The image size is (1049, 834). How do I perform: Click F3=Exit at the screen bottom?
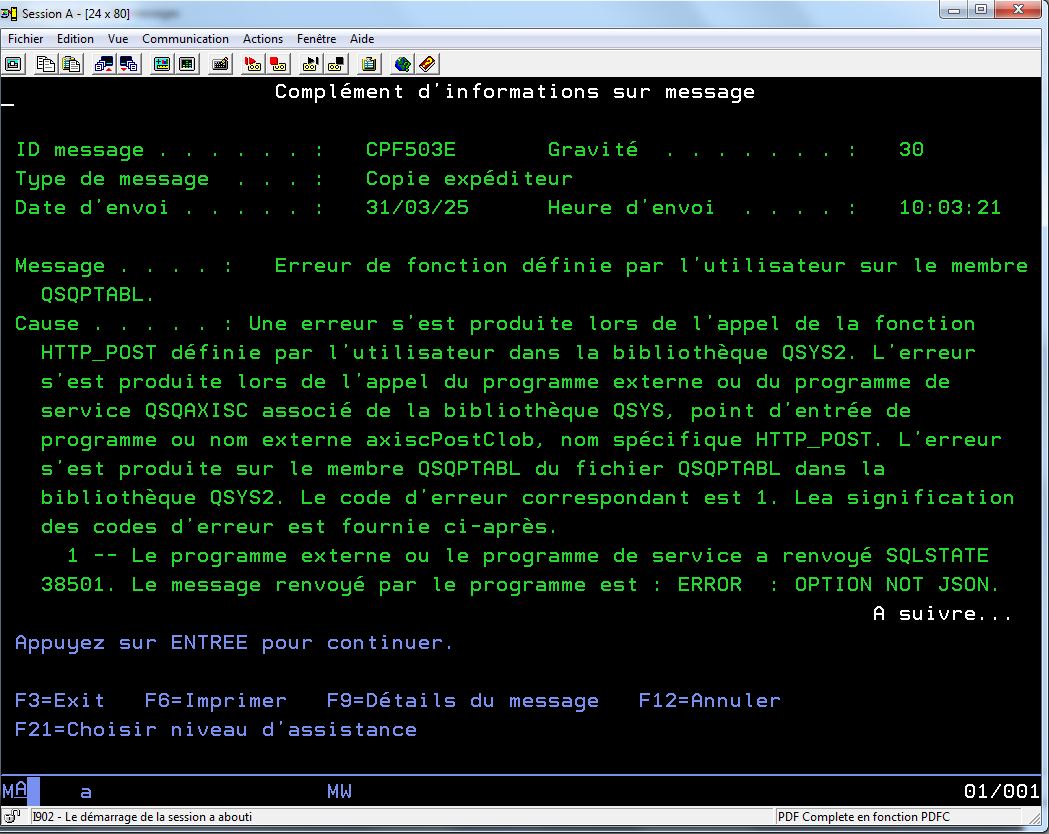tap(46, 700)
